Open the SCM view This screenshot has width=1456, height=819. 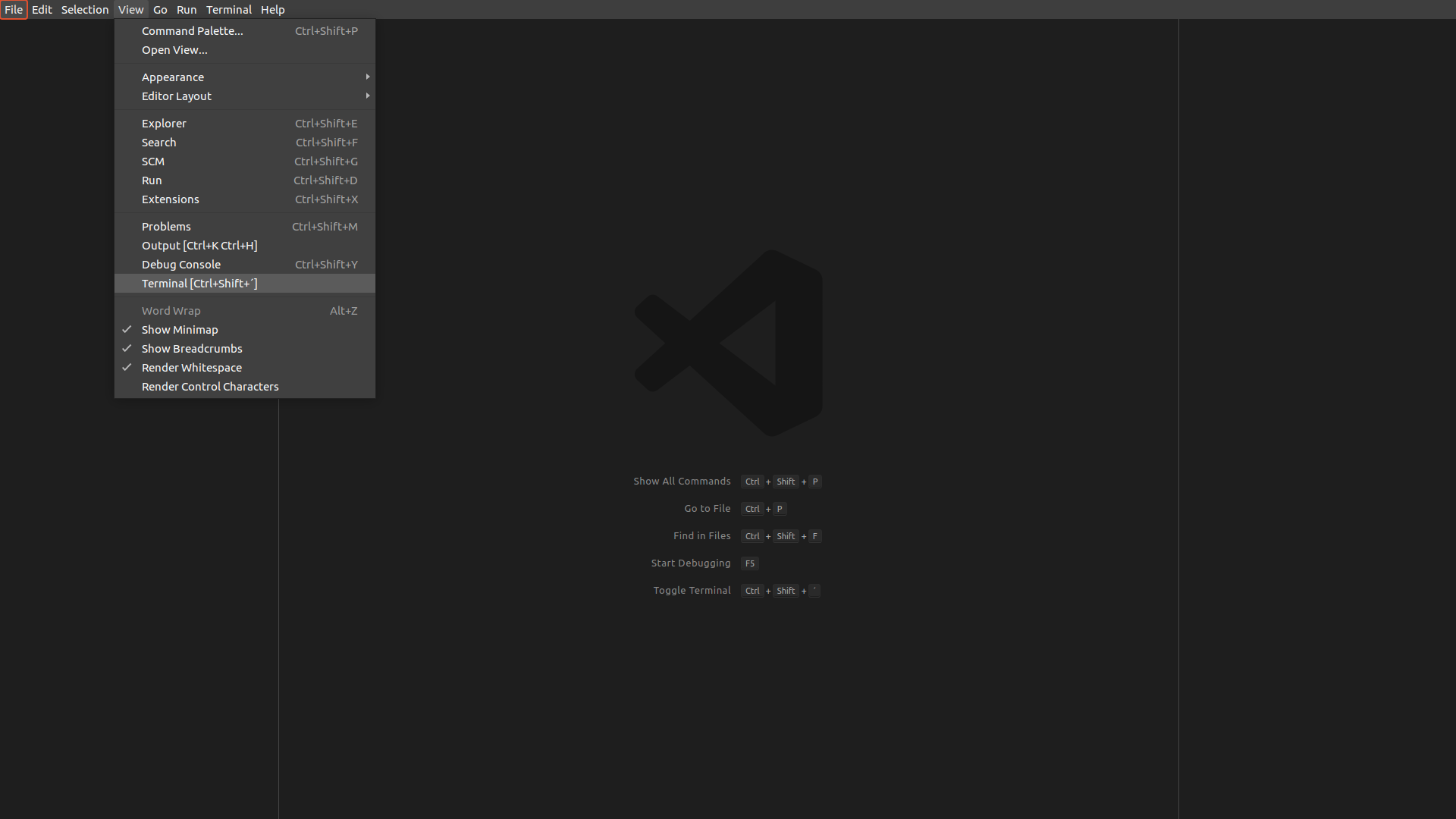pyautogui.click(x=153, y=161)
